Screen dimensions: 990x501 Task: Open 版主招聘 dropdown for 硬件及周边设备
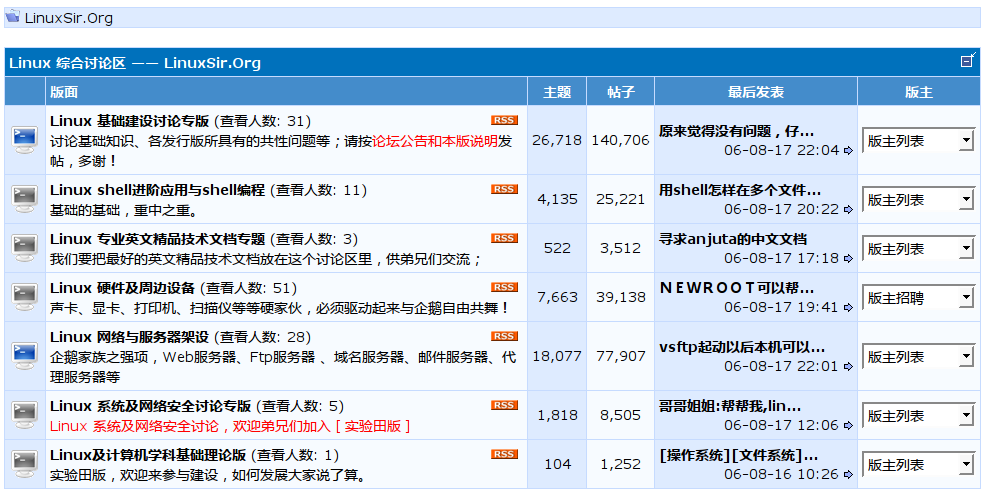[x=919, y=297]
